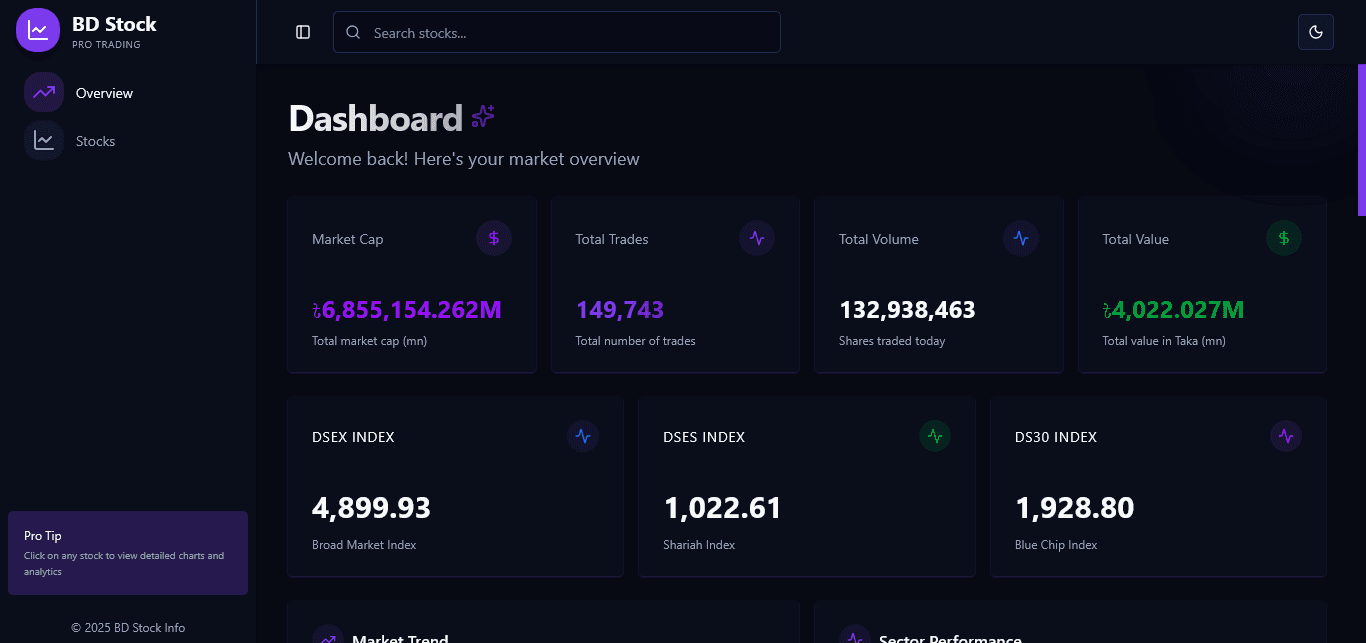The height and width of the screenshot is (643, 1366).
Task: Select the DSEX value 4,899.93
Action: point(371,508)
